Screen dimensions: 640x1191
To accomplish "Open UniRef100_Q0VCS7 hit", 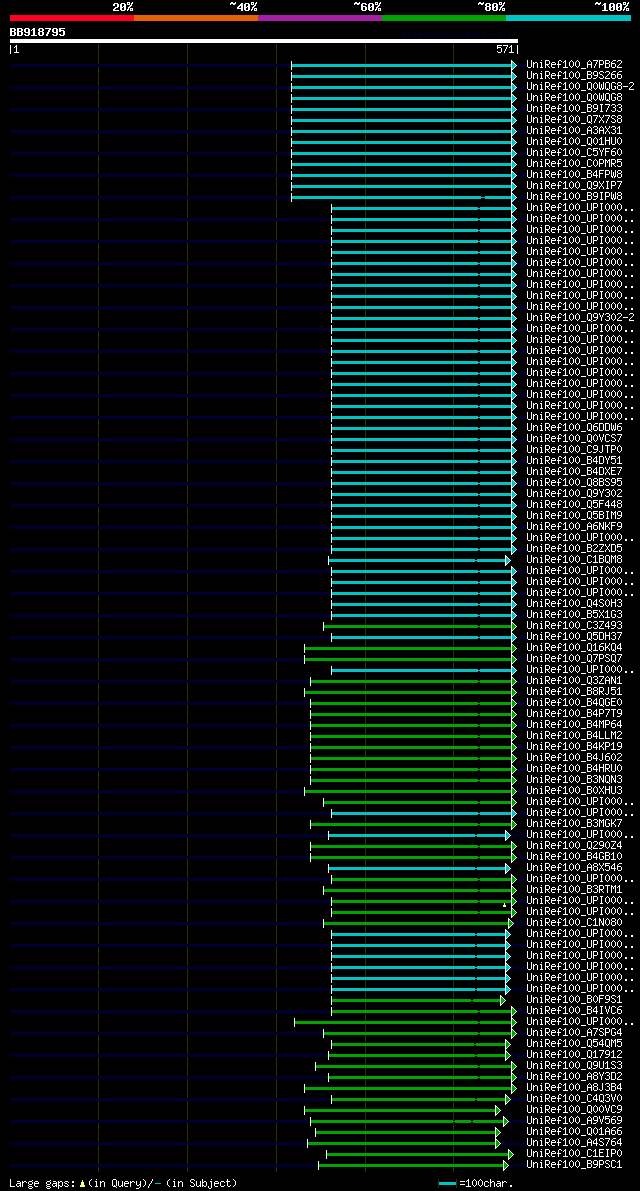I will (574, 438).
